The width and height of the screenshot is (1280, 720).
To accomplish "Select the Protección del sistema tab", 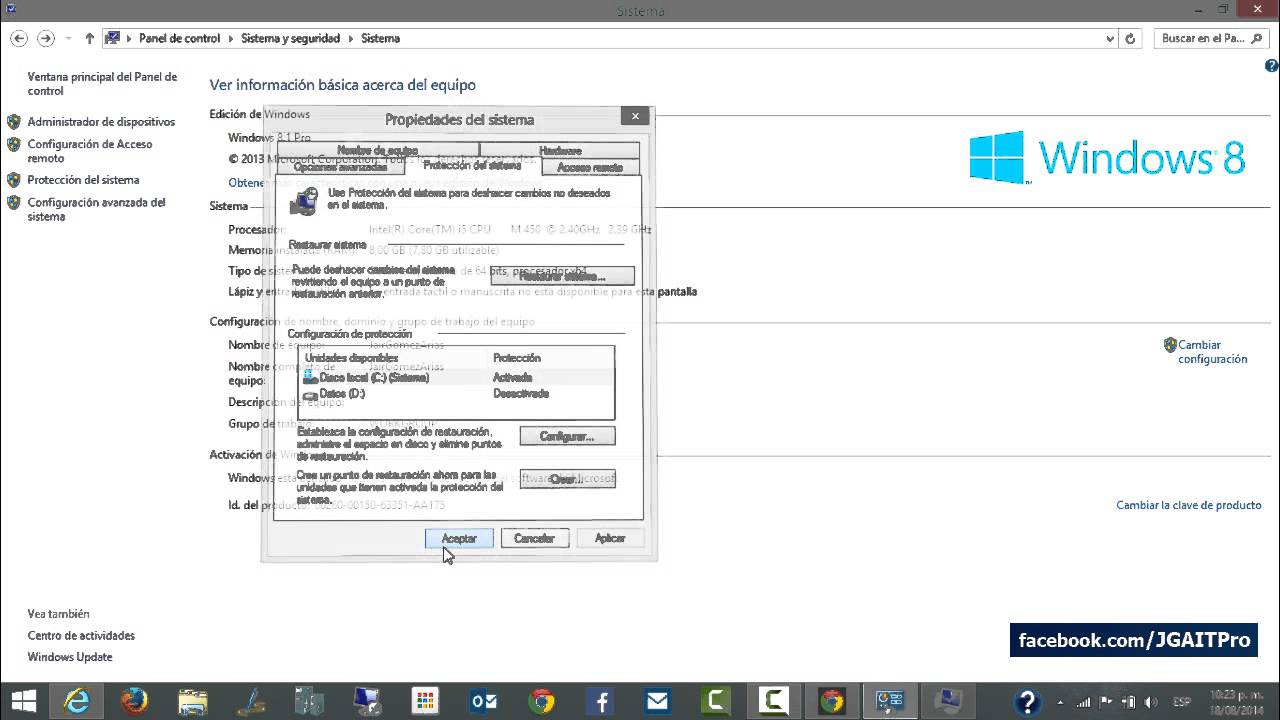I will click(x=472, y=166).
